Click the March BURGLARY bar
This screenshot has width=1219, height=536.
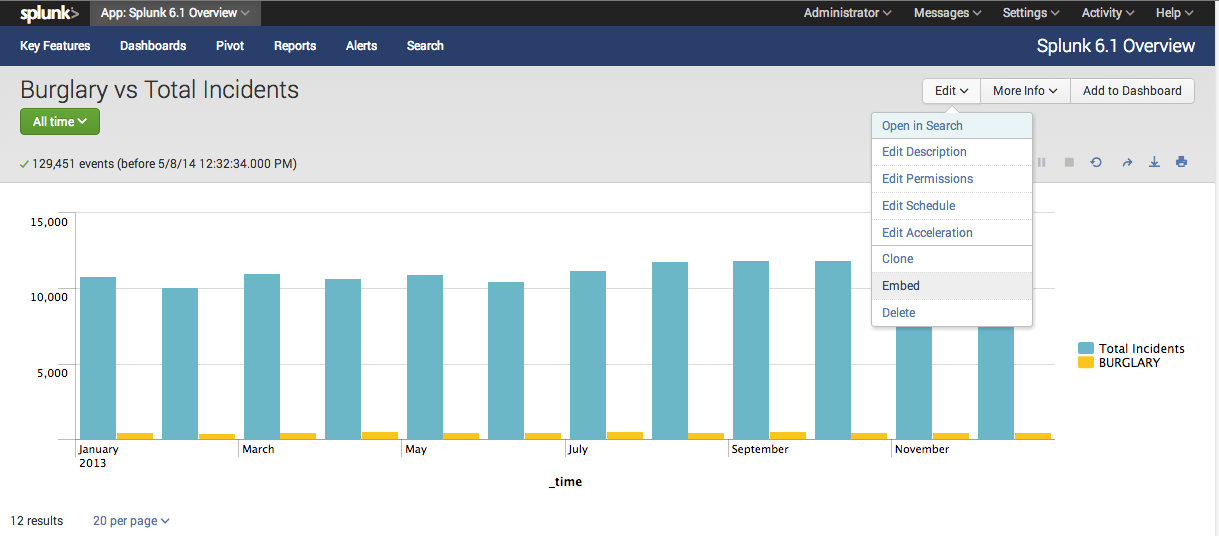pos(298,436)
